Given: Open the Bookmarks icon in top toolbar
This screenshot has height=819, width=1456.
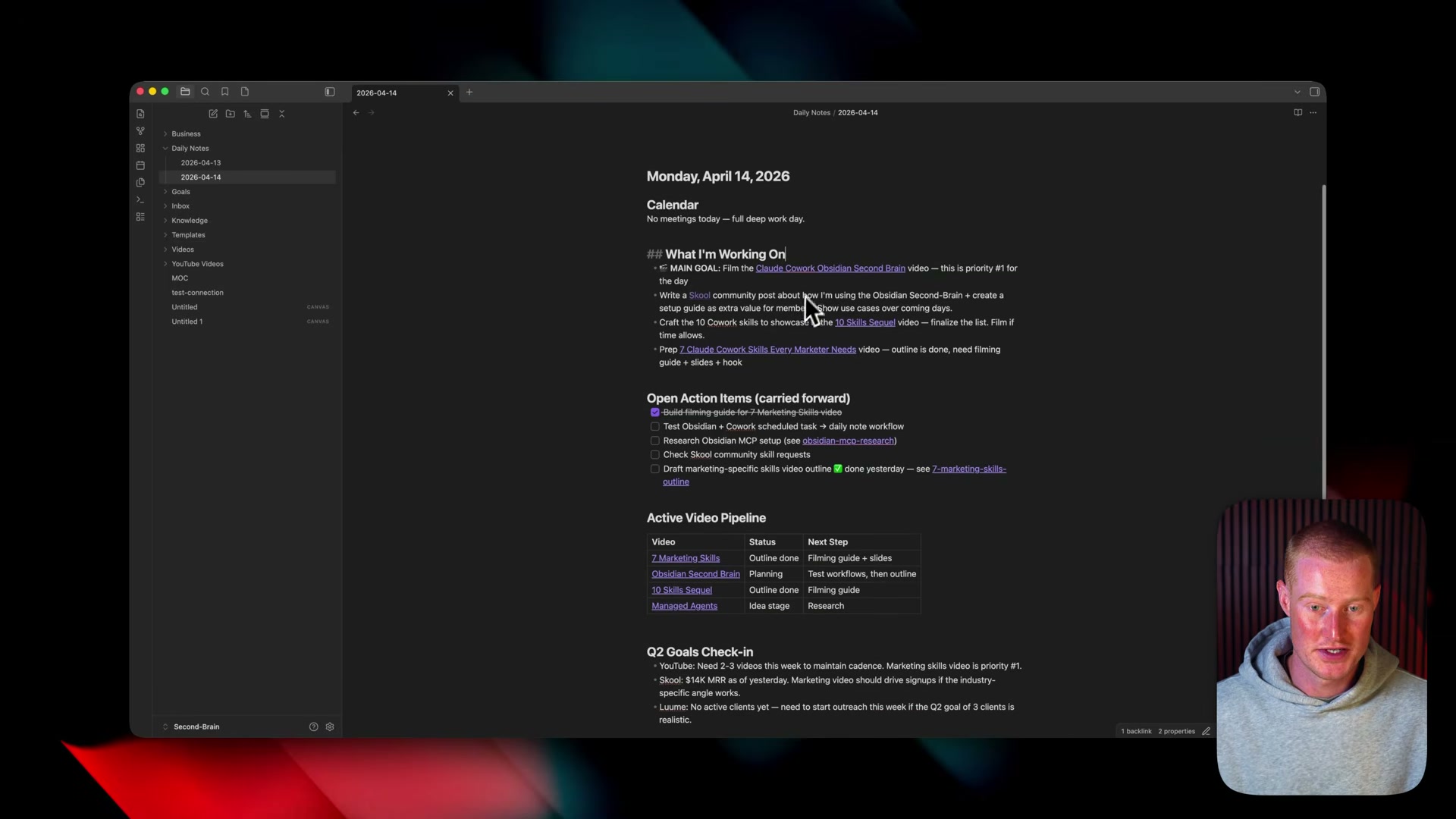Looking at the screenshot, I should 224,91.
